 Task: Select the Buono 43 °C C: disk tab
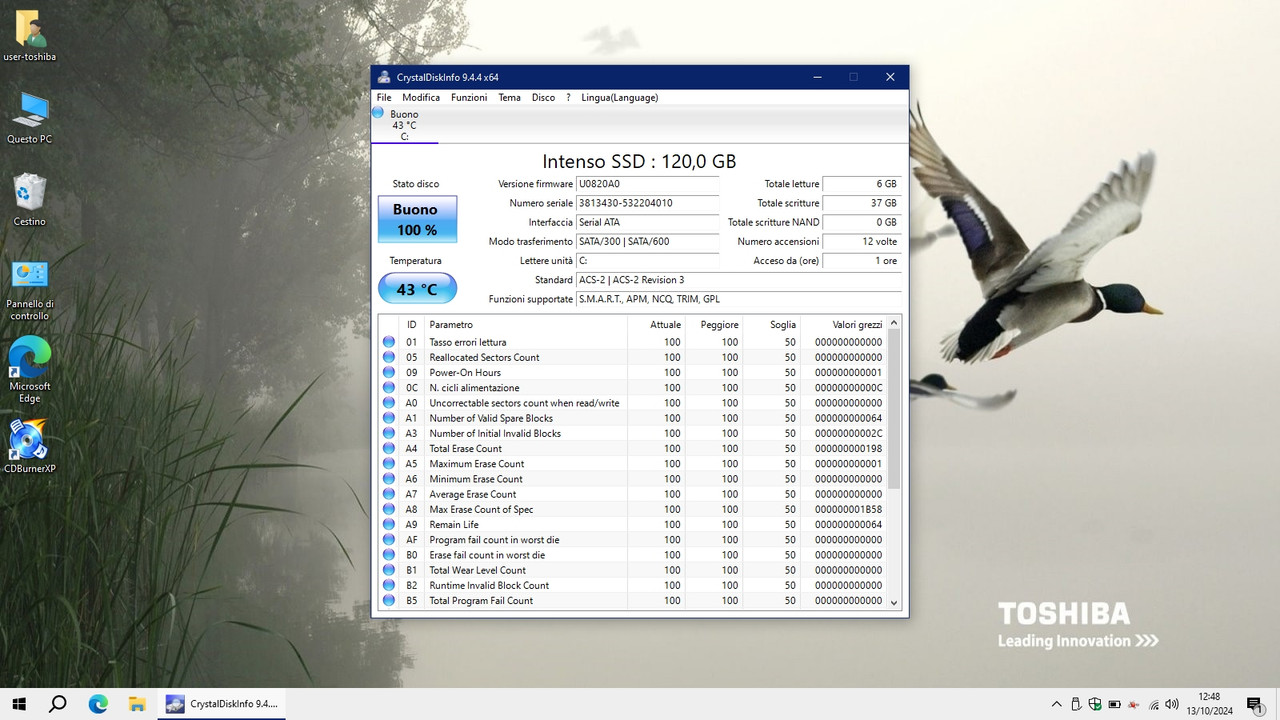coord(404,125)
